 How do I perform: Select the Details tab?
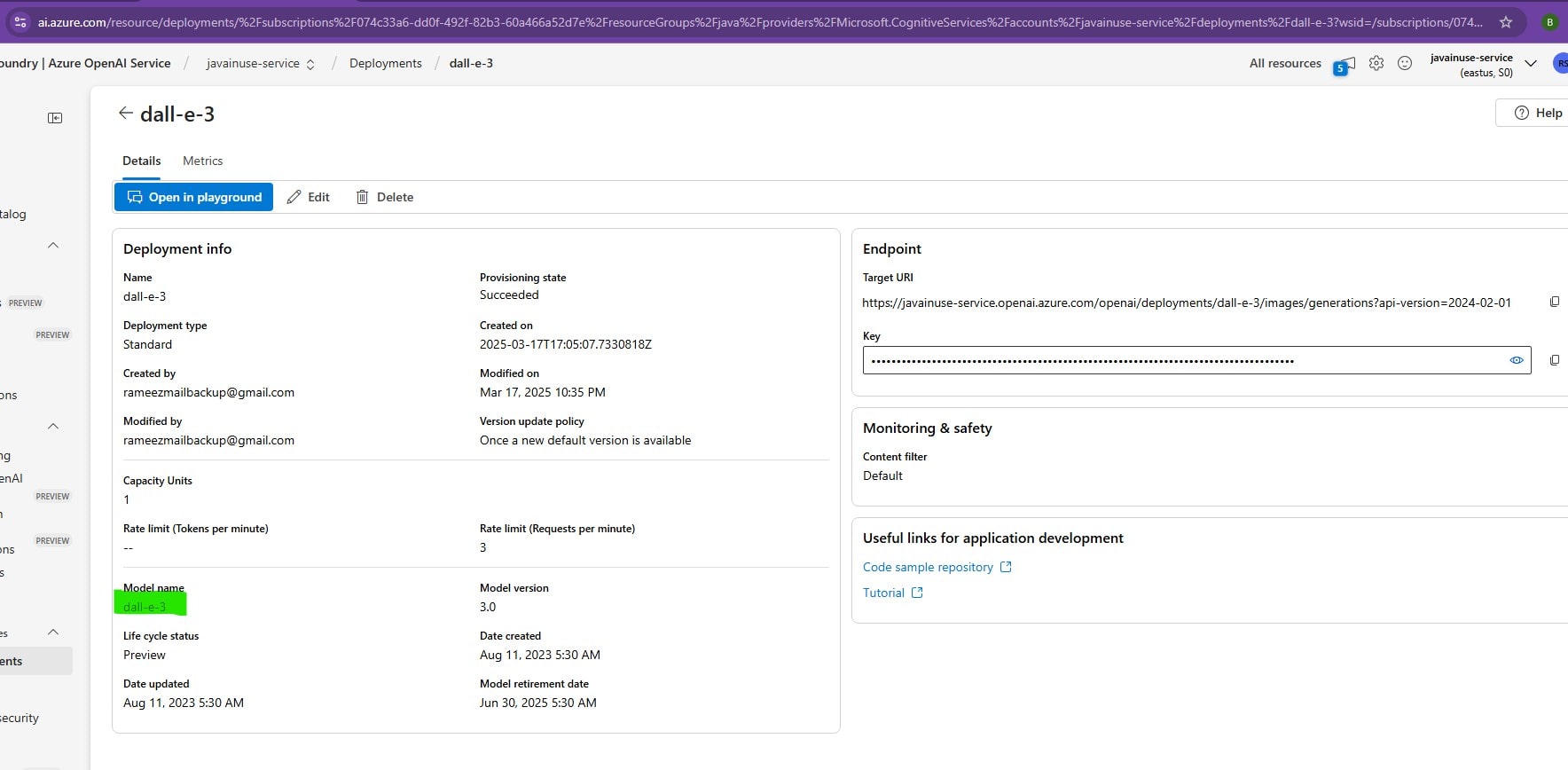click(141, 161)
